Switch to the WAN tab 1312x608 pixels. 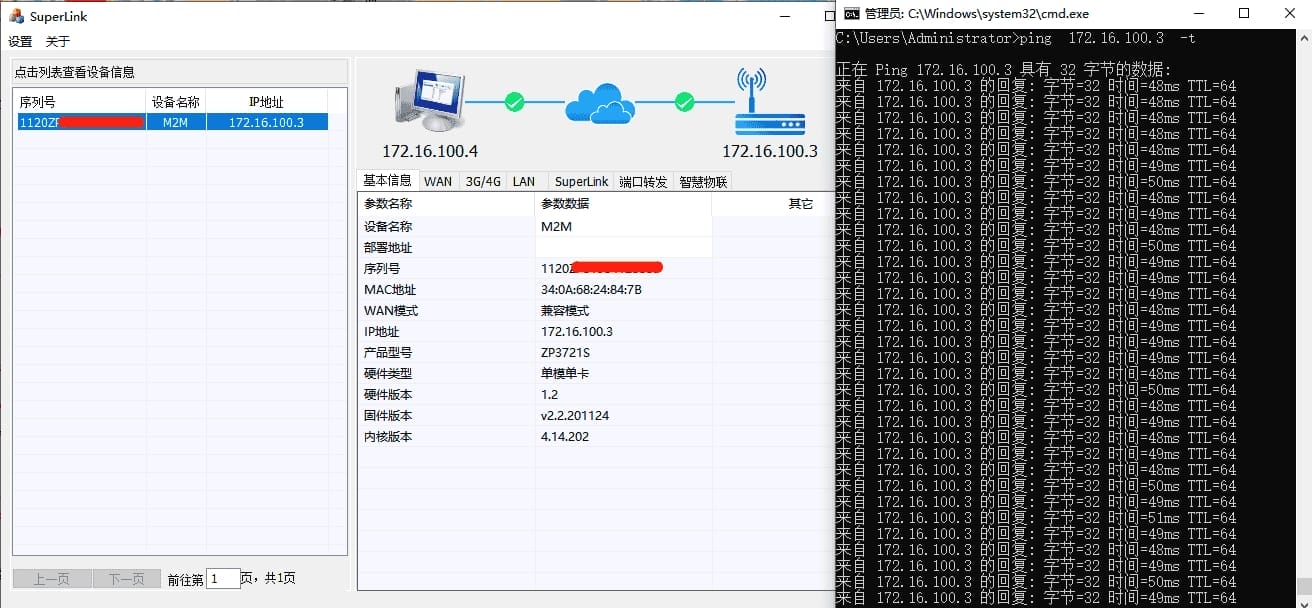coord(437,181)
